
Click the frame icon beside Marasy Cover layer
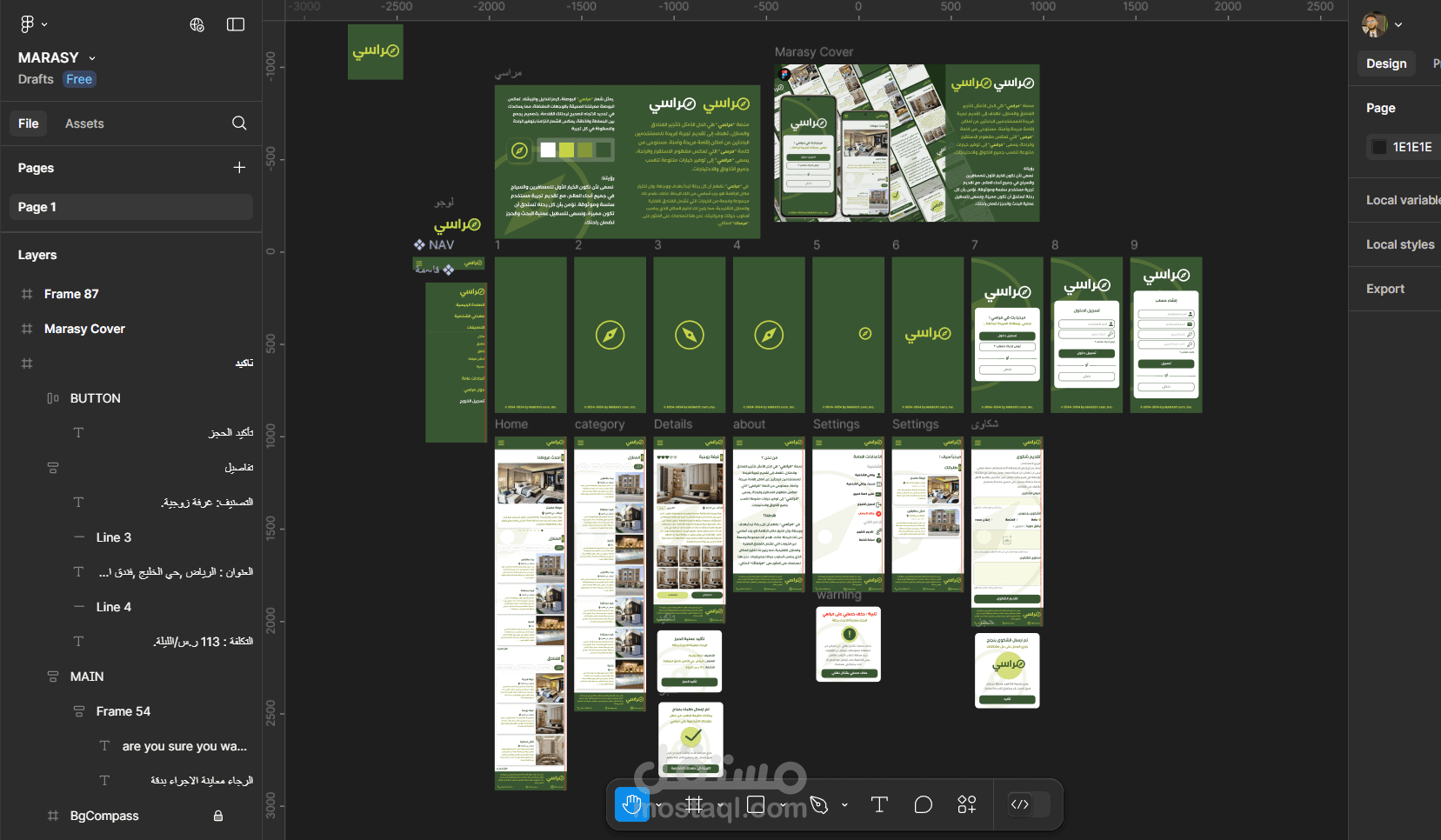pyautogui.click(x=27, y=329)
